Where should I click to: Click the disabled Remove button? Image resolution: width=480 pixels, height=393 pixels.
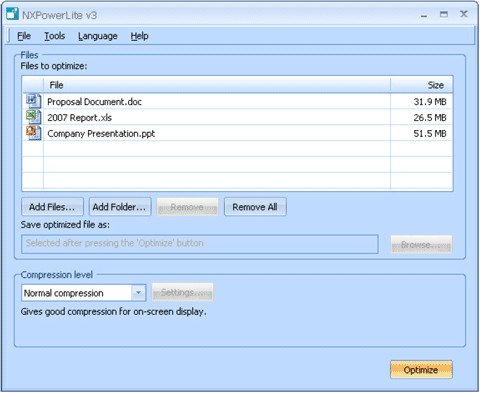click(188, 207)
